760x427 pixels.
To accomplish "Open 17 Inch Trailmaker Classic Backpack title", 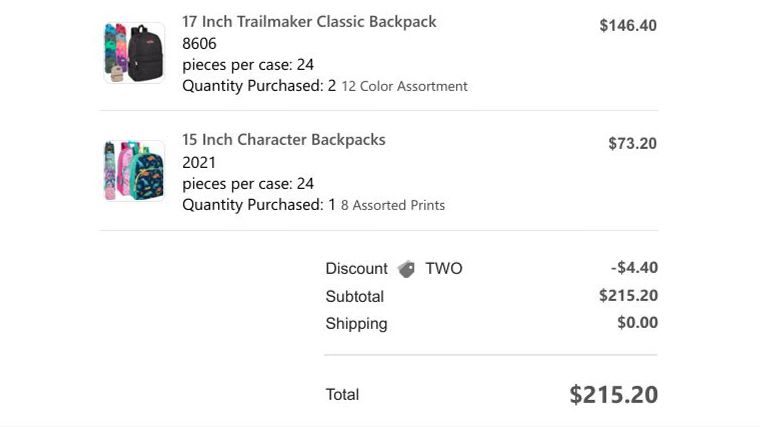I will tap(309, 22).
